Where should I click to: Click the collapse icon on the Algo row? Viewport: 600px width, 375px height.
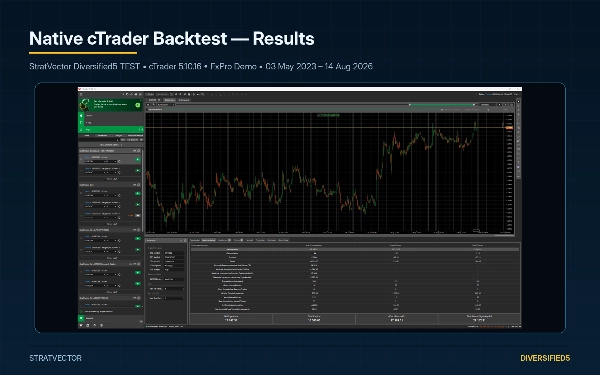pos(140,130)
